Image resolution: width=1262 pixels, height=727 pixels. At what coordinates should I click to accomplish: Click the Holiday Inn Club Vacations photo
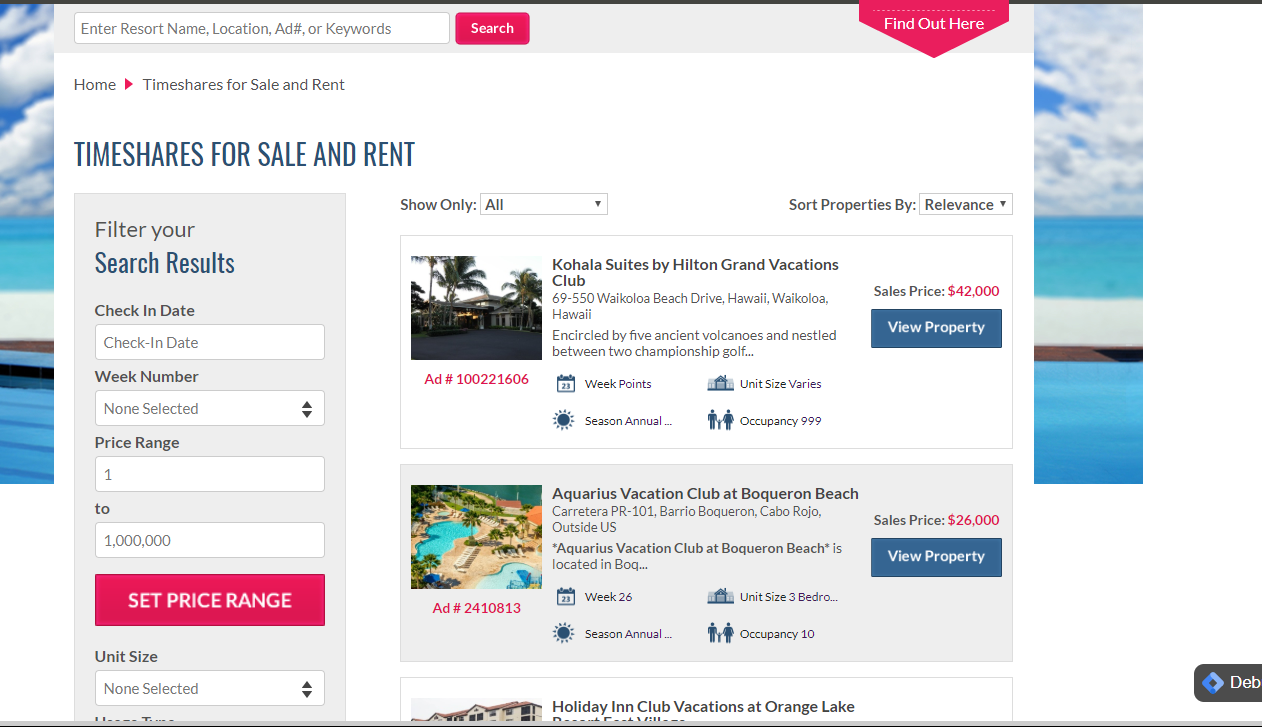(476, 712)
